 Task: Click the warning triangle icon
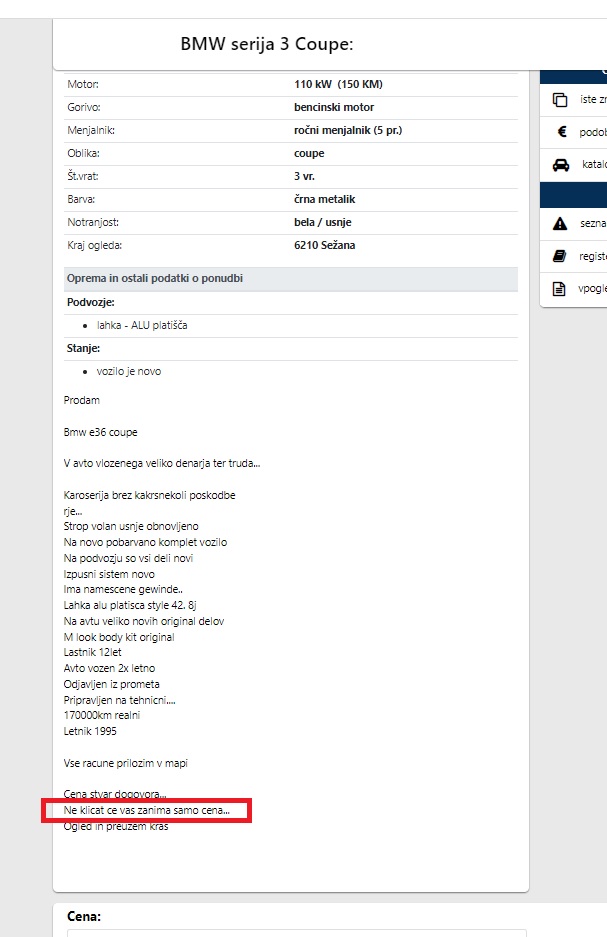pos(560,223)
